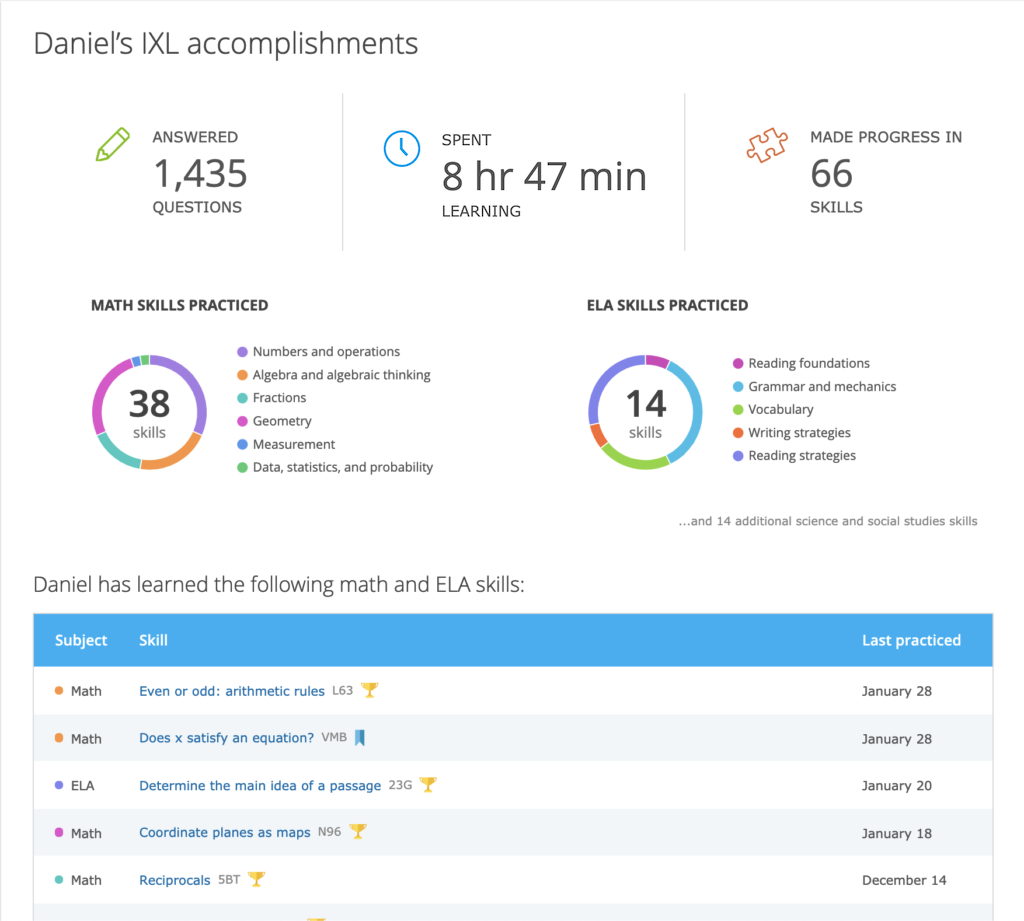Click the Fractions legend label
The height and width of the screenshot is (921, 1024).
click(x=280, y=398)
